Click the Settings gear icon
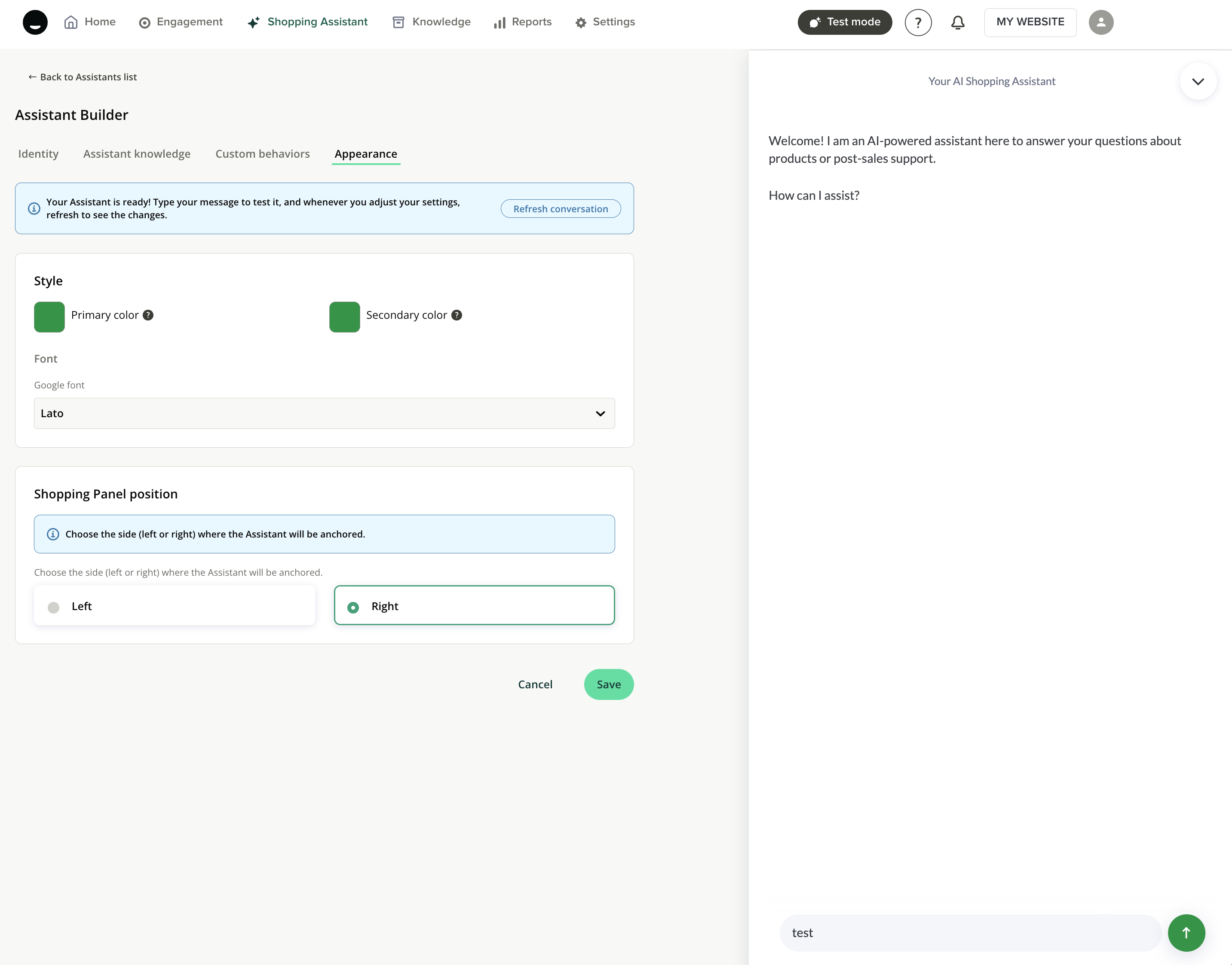Image resolution: width=1232 pixels, height=965 pixels. point(581,23)
